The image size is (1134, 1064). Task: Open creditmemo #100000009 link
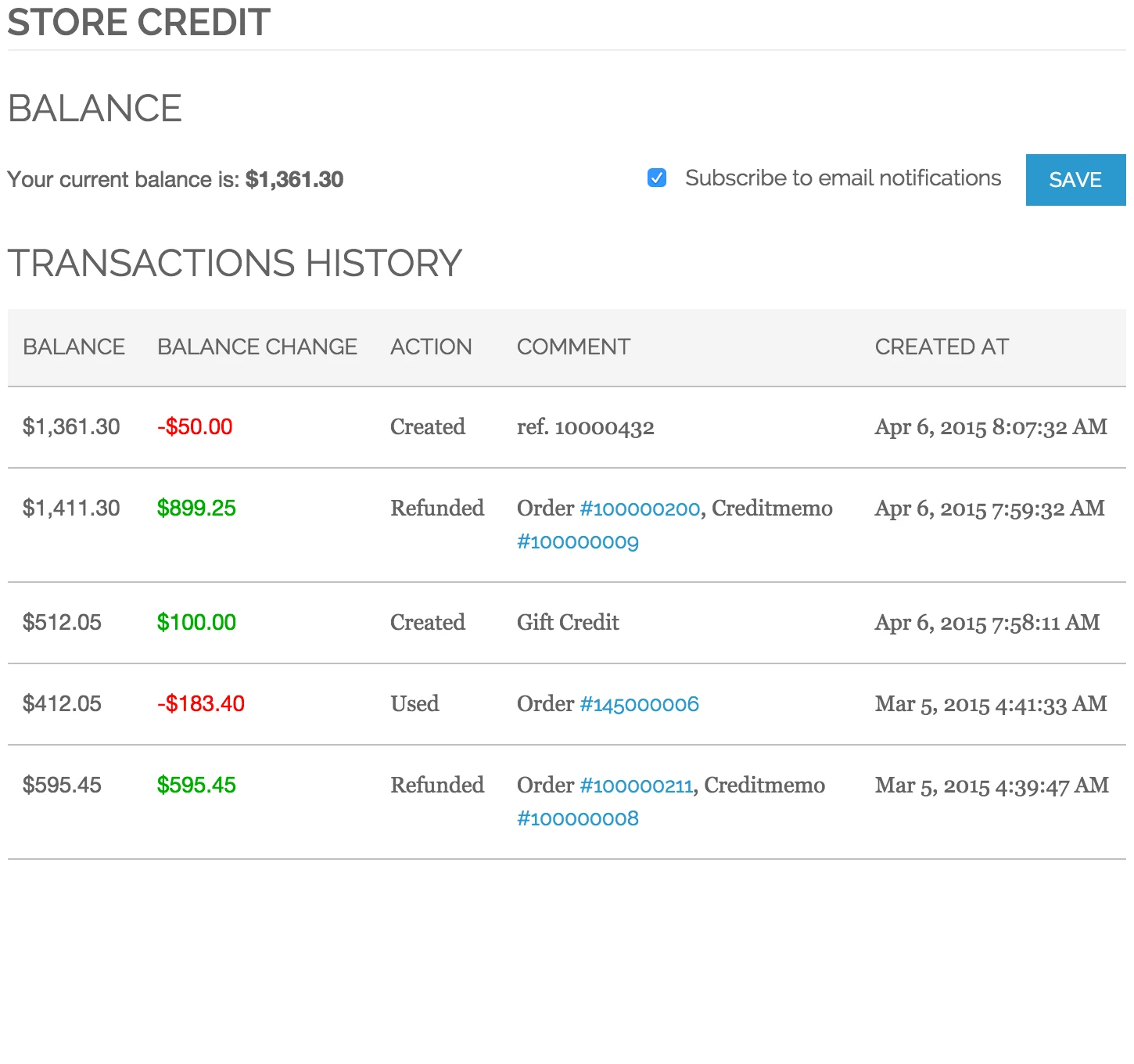click(x=578, y=541)
